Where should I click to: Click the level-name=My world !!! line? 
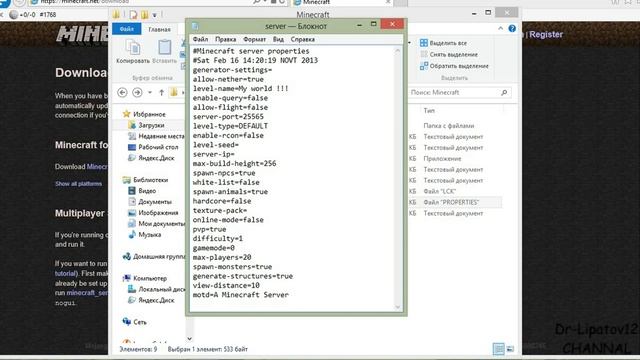point(240,89)
